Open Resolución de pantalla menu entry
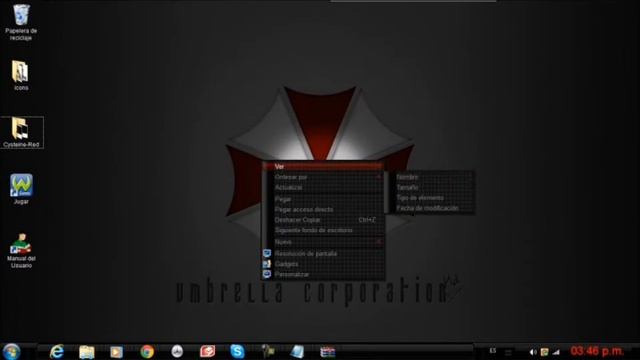Screen dimensions: 640x360 pos(324,253)
